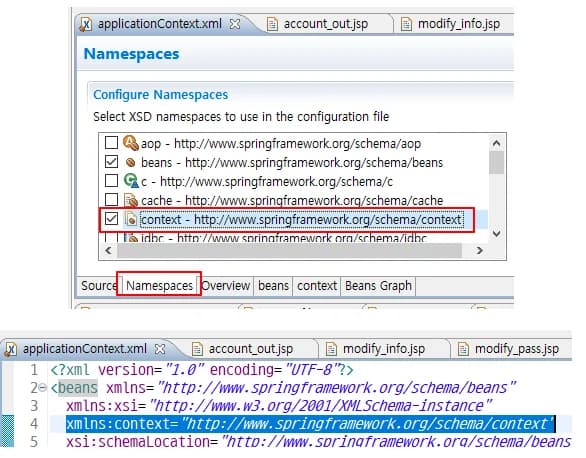Switch to the Overview tab
586x458 pixels.
pos(226,286)
